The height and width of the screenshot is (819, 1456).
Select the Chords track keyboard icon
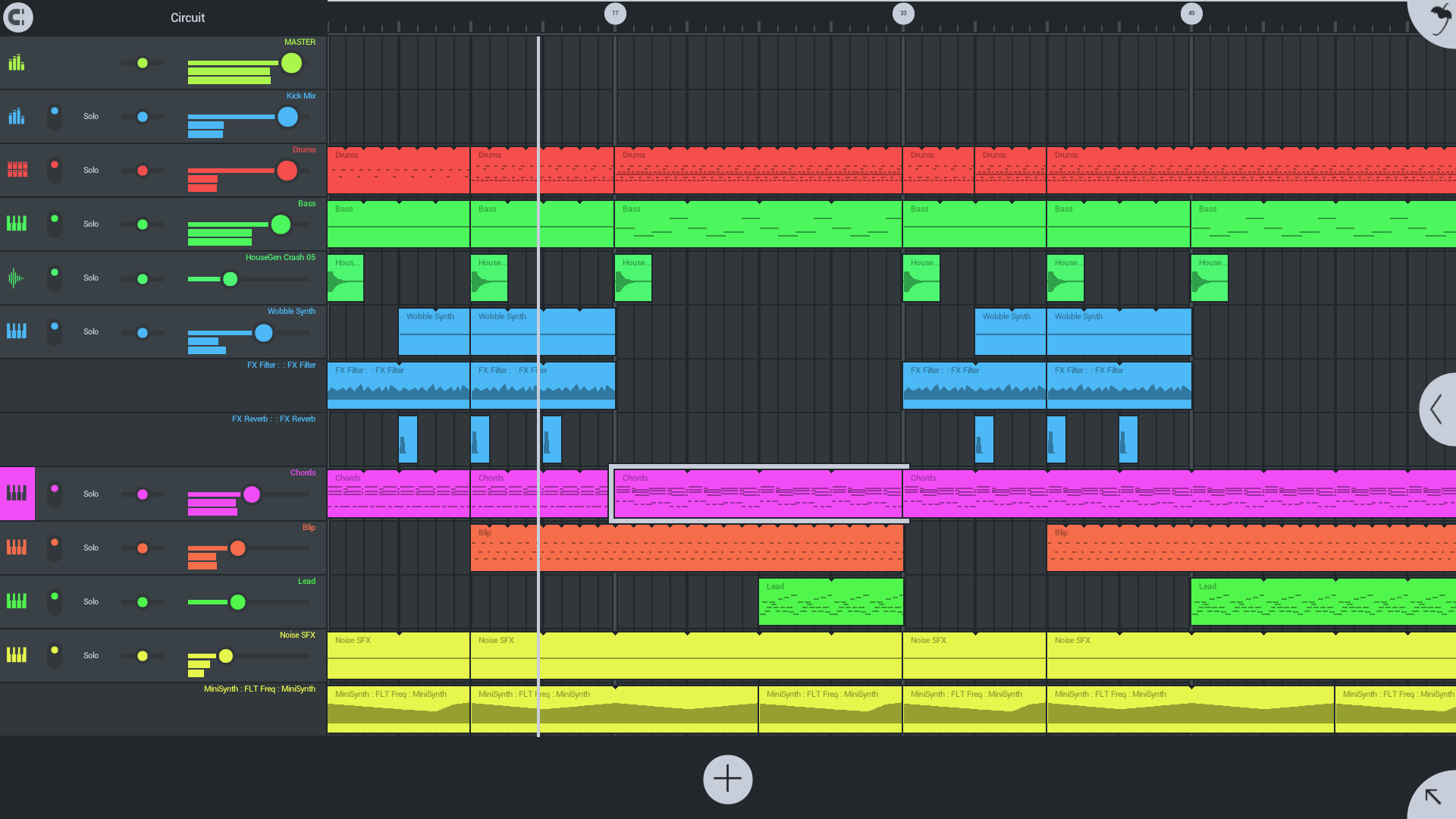point(17,494)
